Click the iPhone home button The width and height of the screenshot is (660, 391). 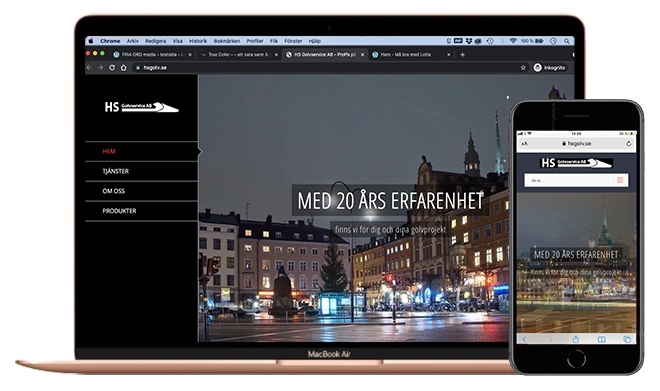pyautogui.click(x=576, y=359)
